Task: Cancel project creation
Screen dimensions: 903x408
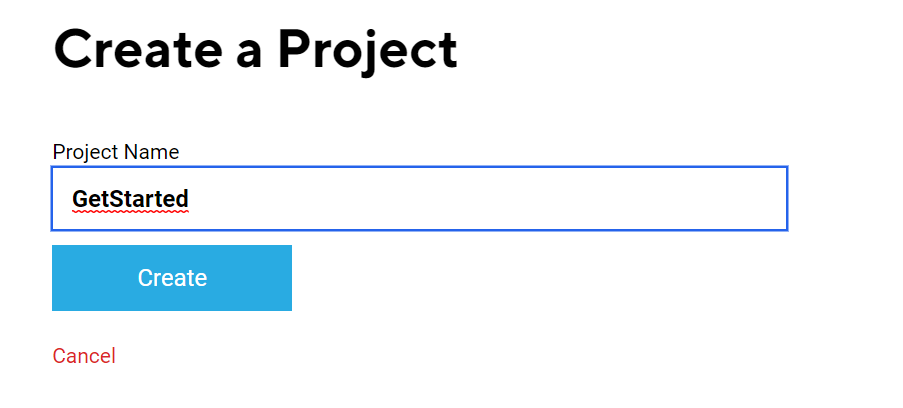Action: [x=84, y=356]
